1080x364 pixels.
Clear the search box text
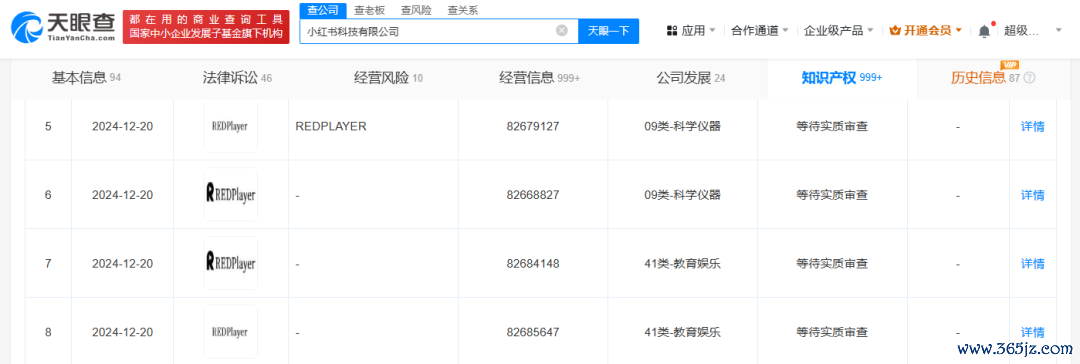coord(562,31)
